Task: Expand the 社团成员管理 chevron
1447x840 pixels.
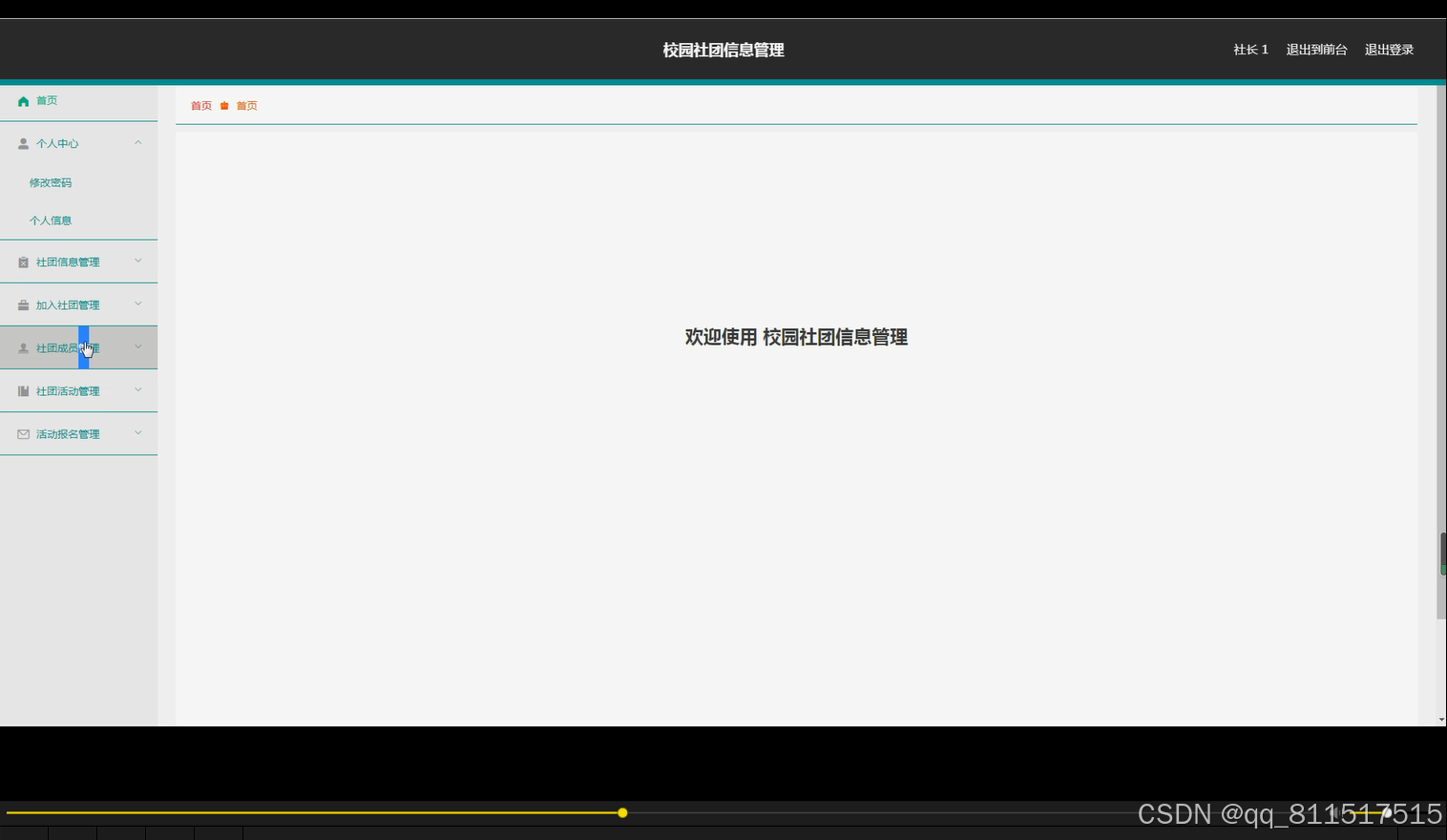Action: coord(138,346)
